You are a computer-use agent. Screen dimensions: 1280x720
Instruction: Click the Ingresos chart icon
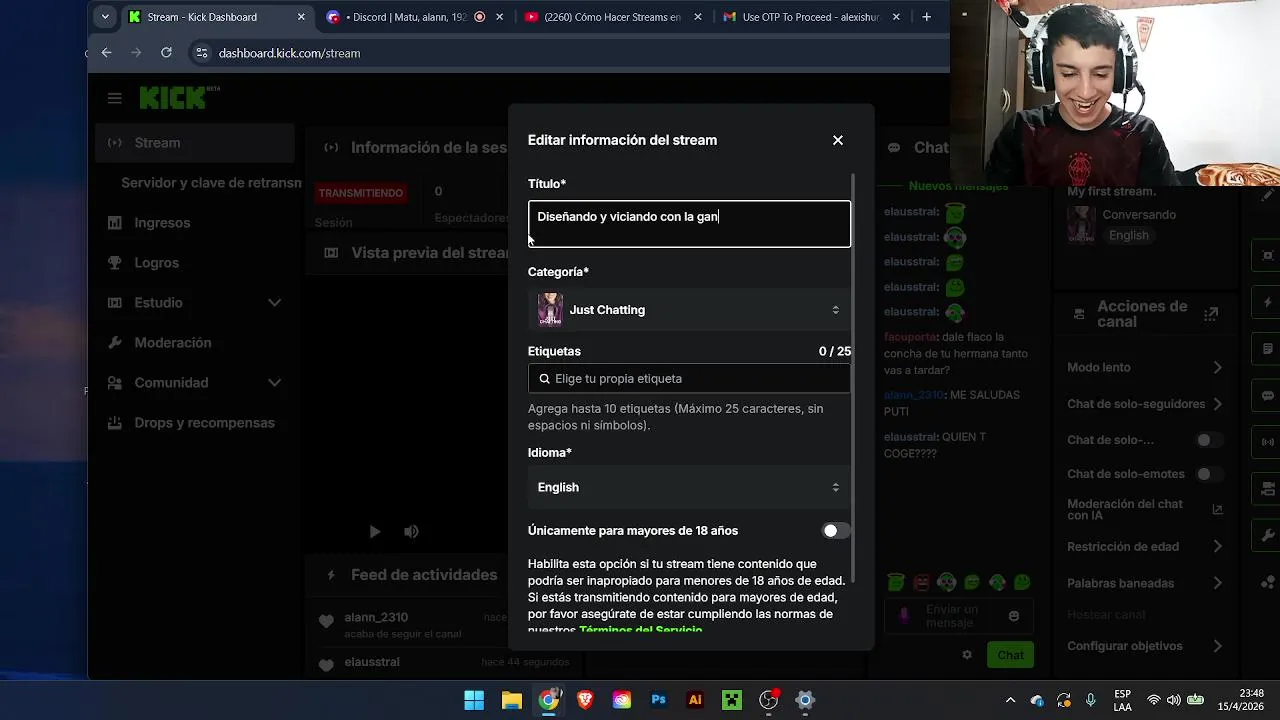pos(115,223)
